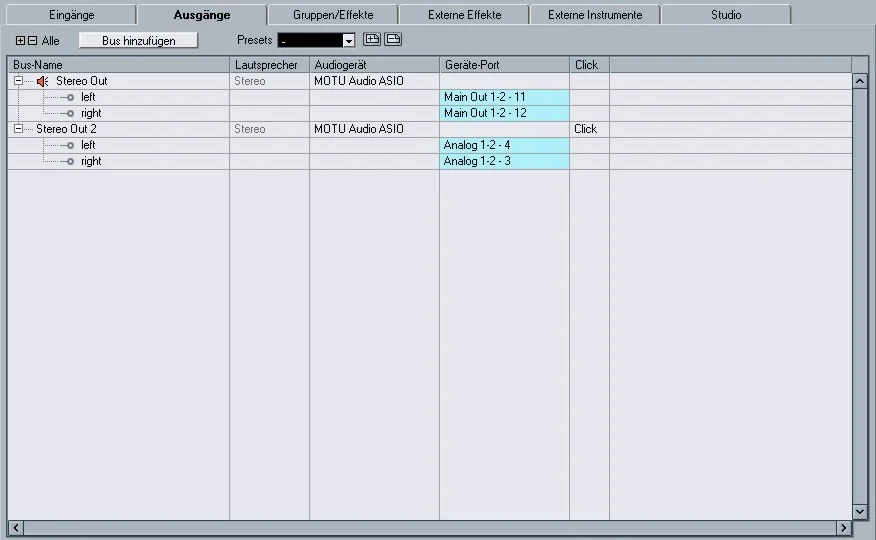This screenshot has height=540, width=876.
Task: Open audio device menu for Stereo Out
Action: coord(374,81)
